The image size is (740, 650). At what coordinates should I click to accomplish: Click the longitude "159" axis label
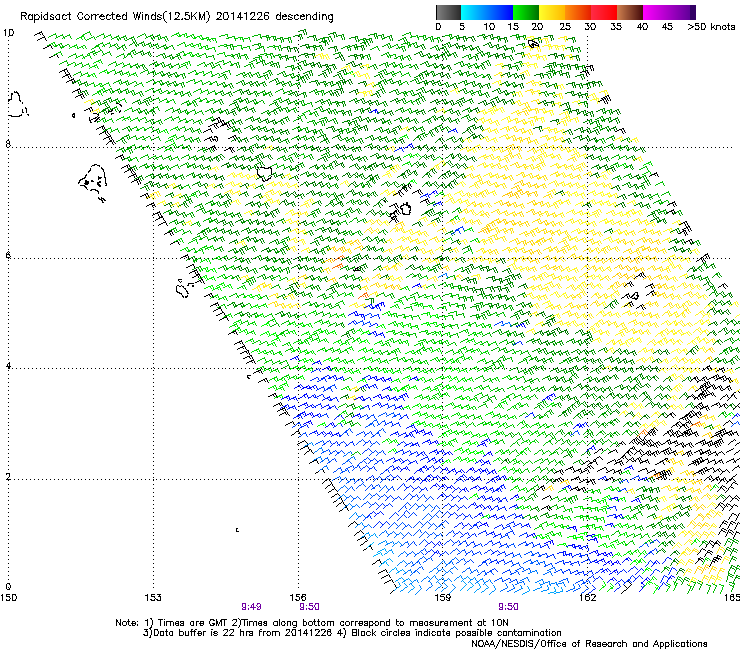pos(443,598)
